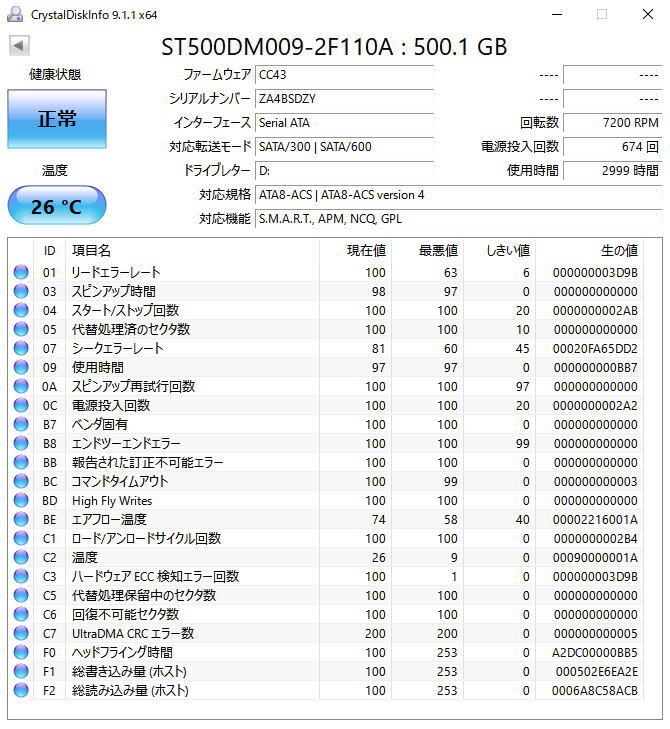The width and height of the screenshot is (670, 729).
Task: Click the High Fly Writes item name
Action: (x=112, y=501)
